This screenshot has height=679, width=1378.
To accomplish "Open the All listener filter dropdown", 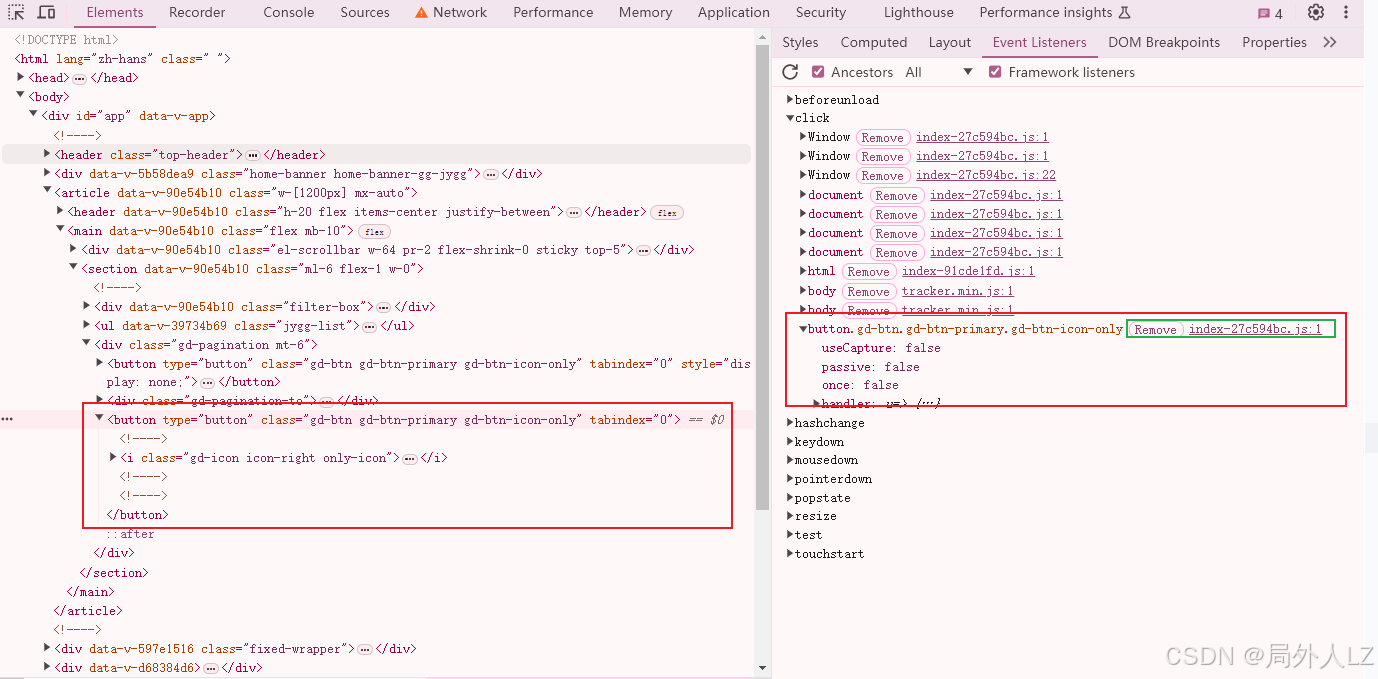I will click(x=938, y=72).
